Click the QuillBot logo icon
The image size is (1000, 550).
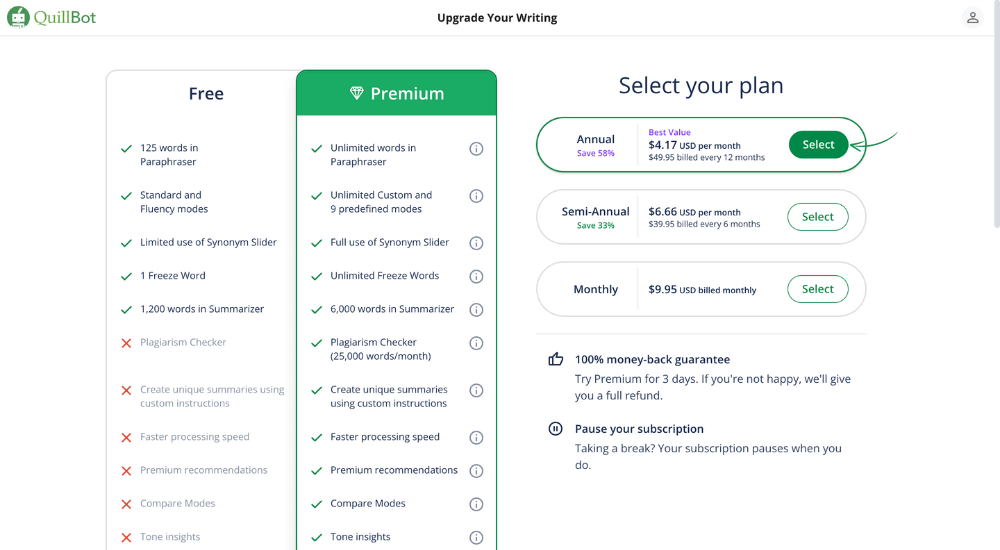pyautogui.click(x=18, y=17)
